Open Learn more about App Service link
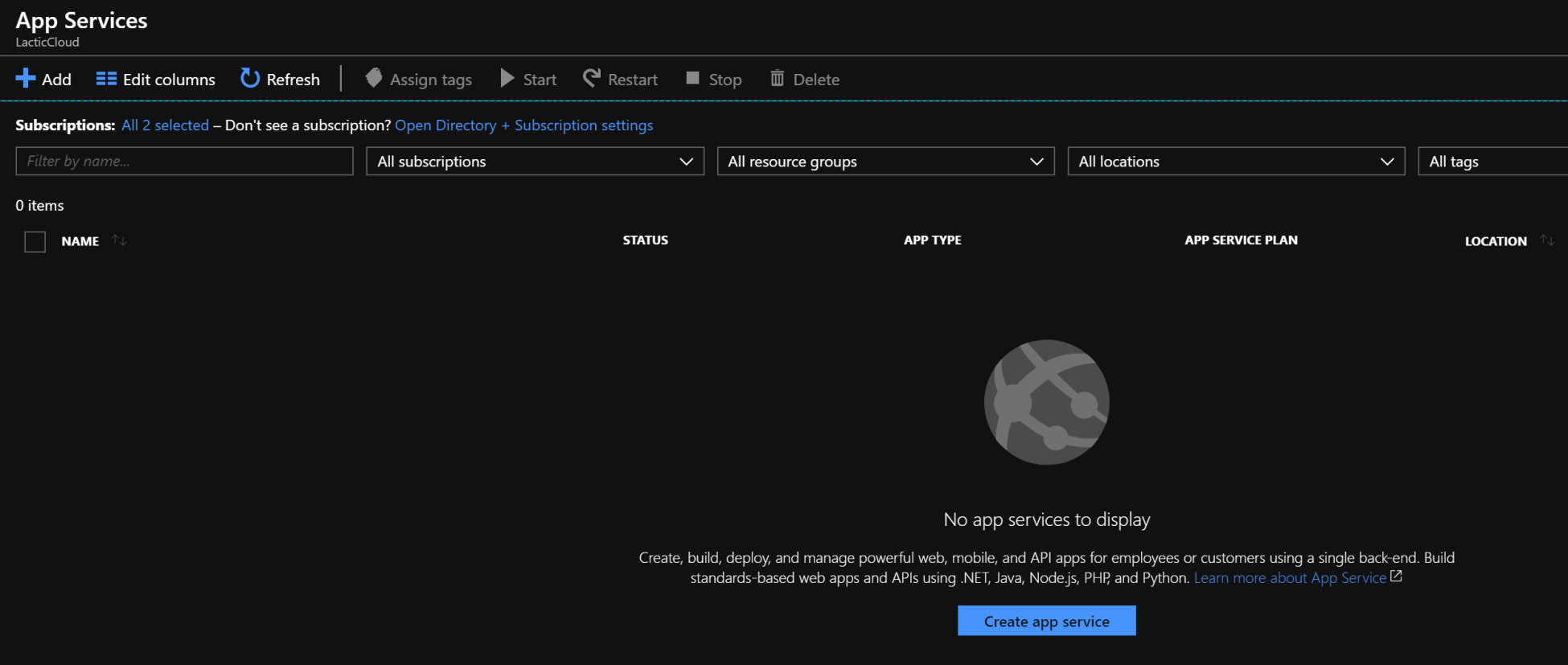The image size is (1568, 665). pyautogui.click(x=1298, y=577)
